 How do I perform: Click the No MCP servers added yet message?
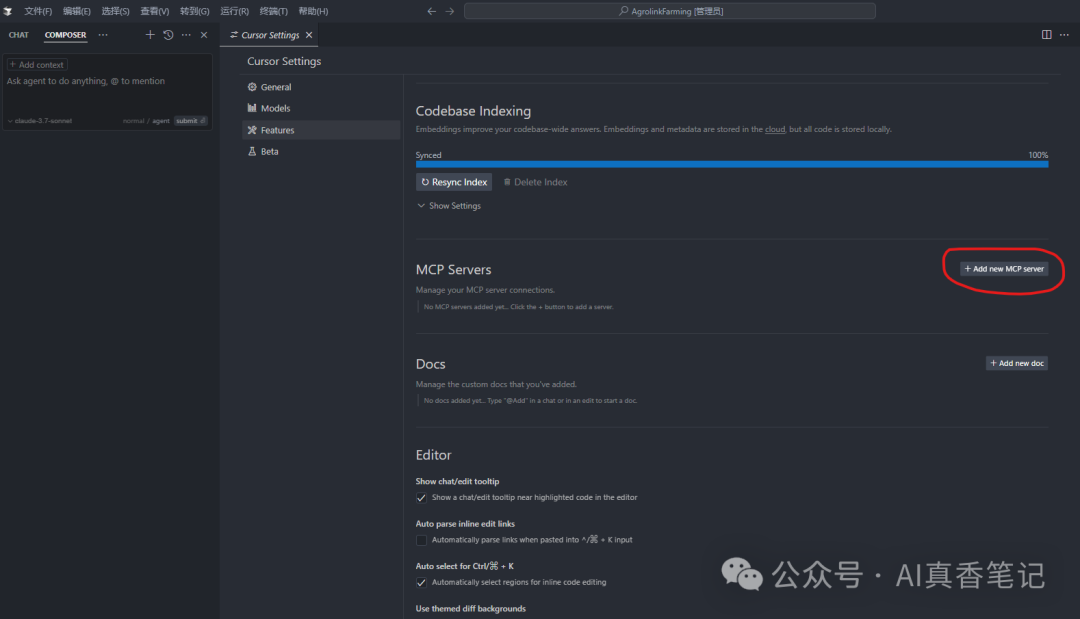click(518, 307)
